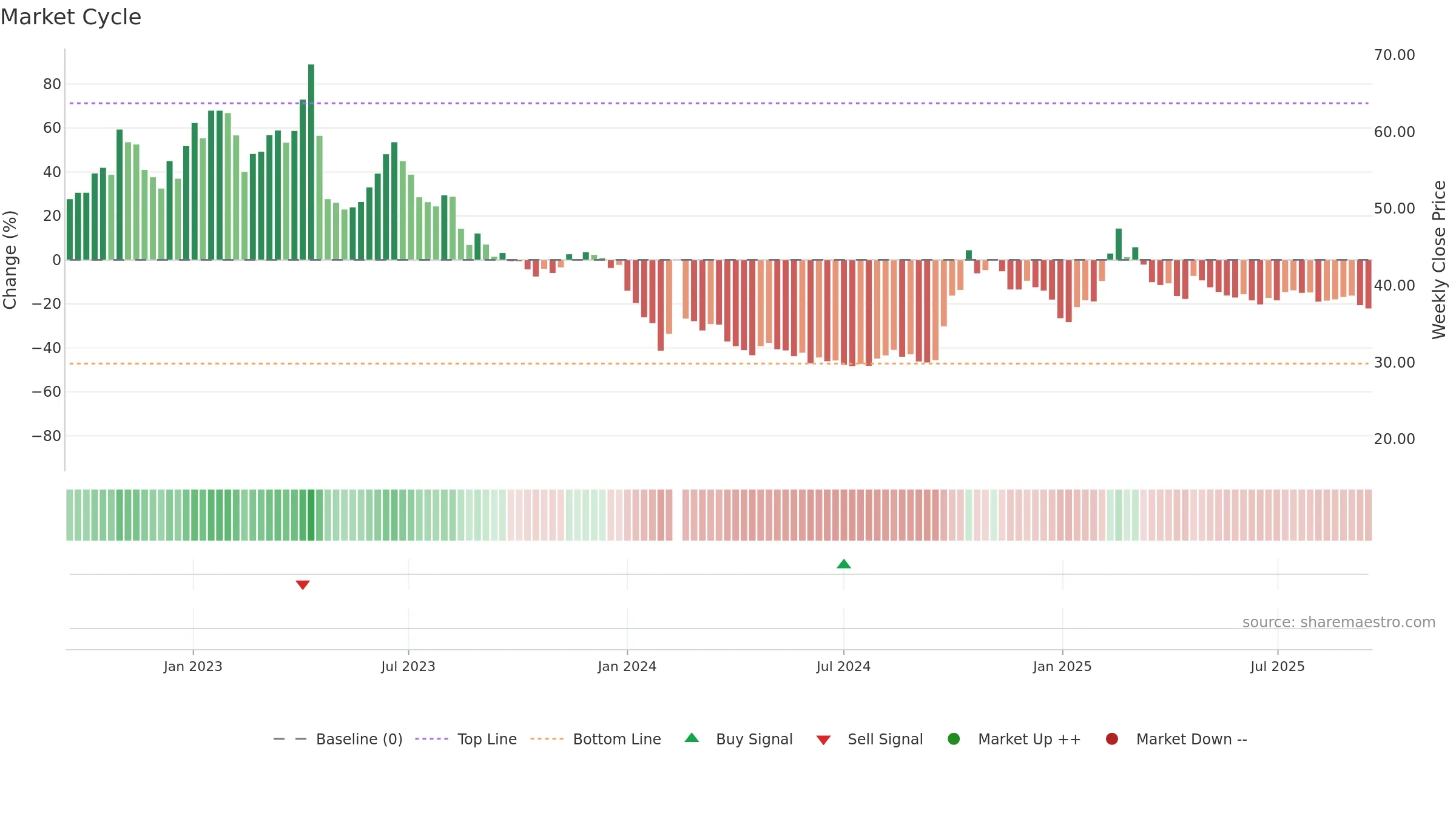Click the Jul 2025 axis label
Viewport: 1456px width, 819px height.
pos(1278,667)
